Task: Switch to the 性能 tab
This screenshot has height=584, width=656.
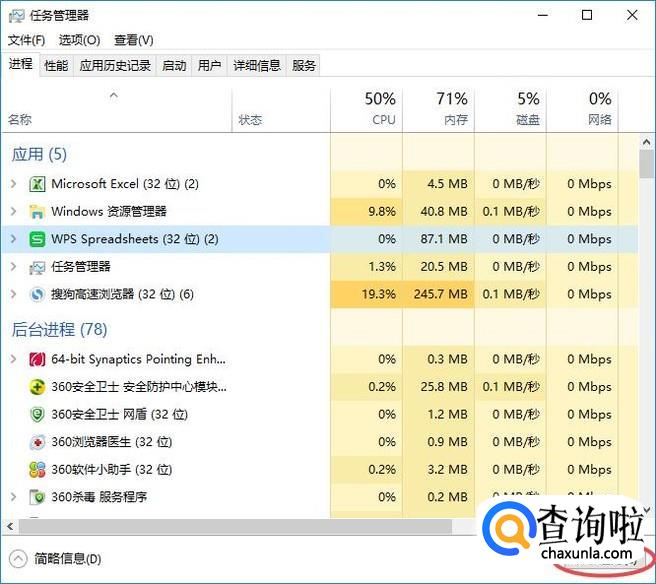Action: pos(56,66)
